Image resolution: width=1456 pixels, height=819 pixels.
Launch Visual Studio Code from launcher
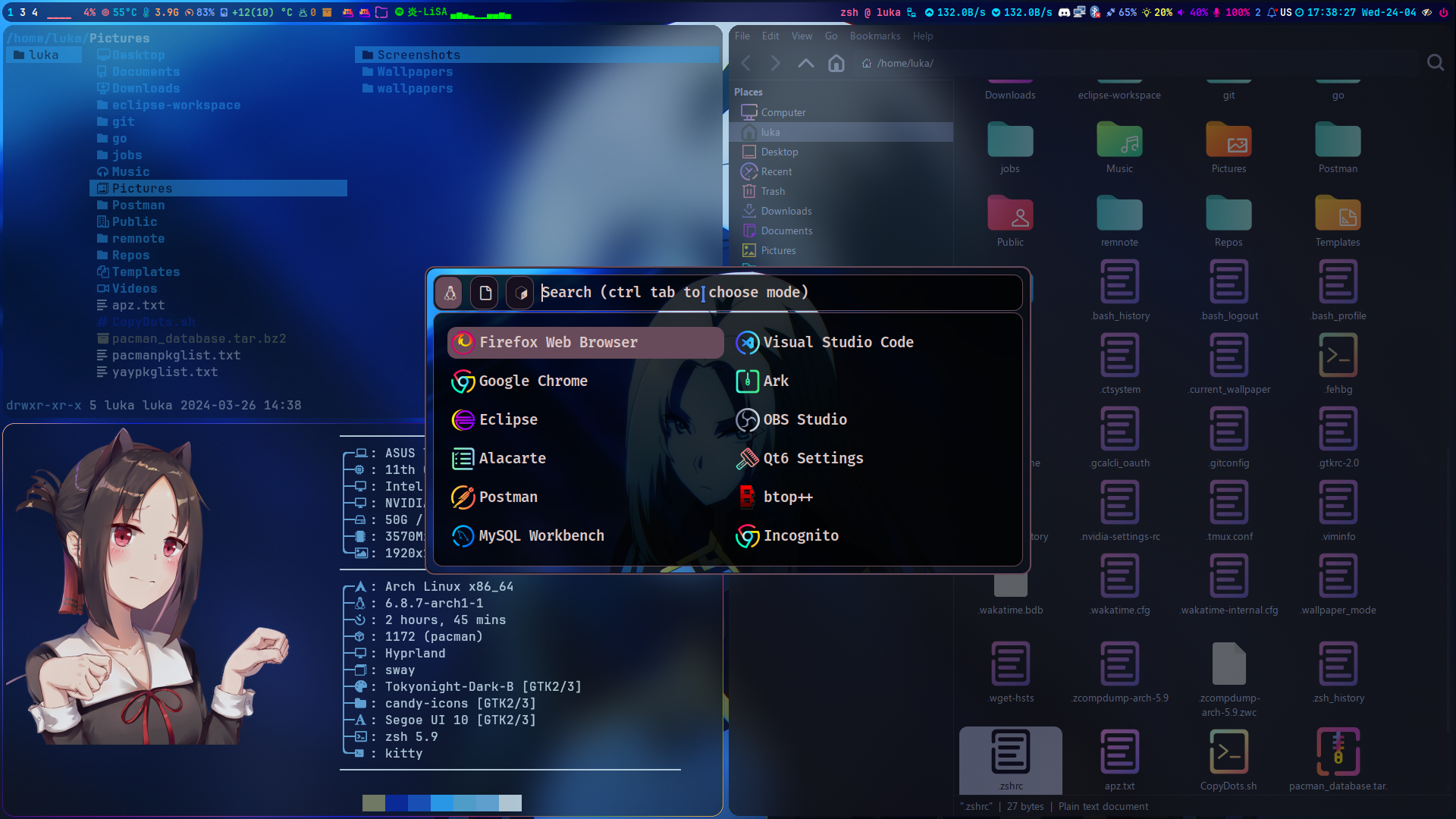(x=870, y=343)
